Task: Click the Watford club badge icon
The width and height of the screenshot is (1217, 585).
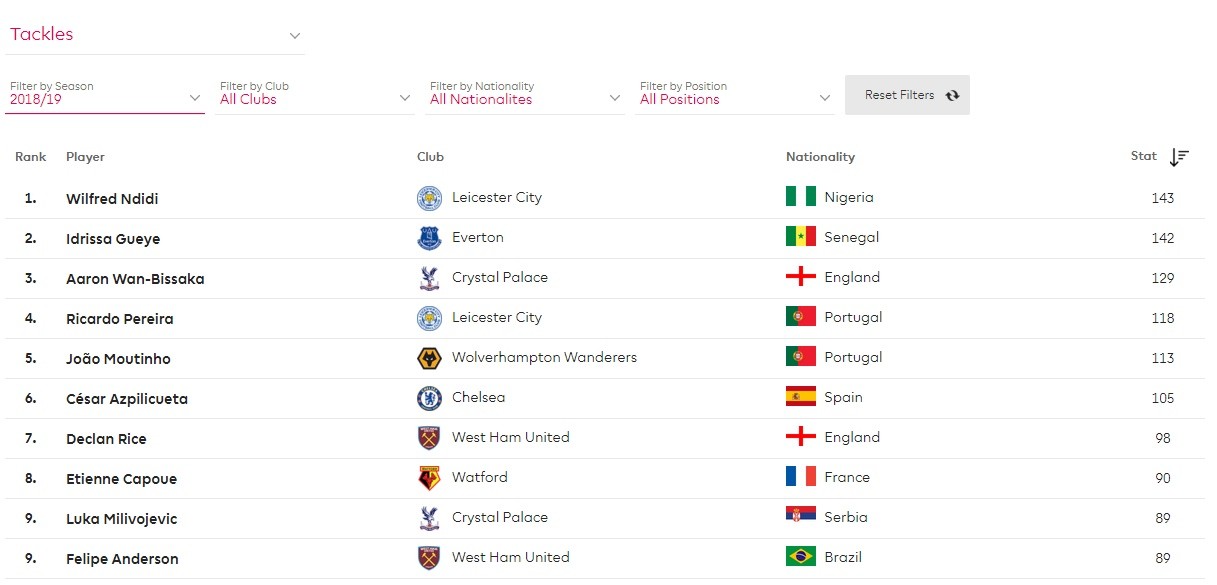Action: 429,478
